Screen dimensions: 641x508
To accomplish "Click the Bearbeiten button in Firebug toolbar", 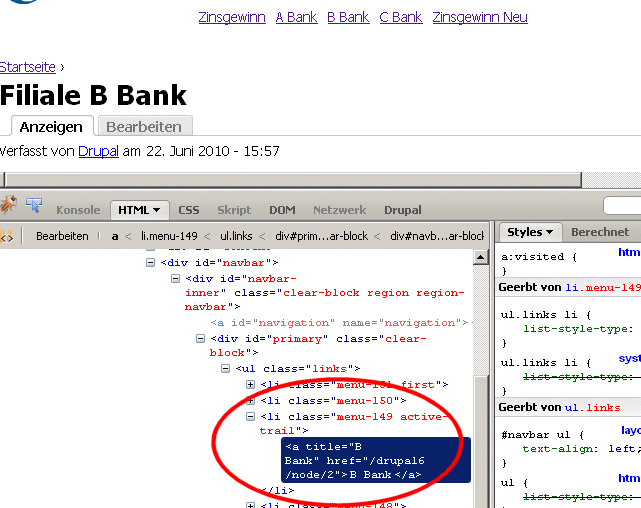I will pos(62,236).
